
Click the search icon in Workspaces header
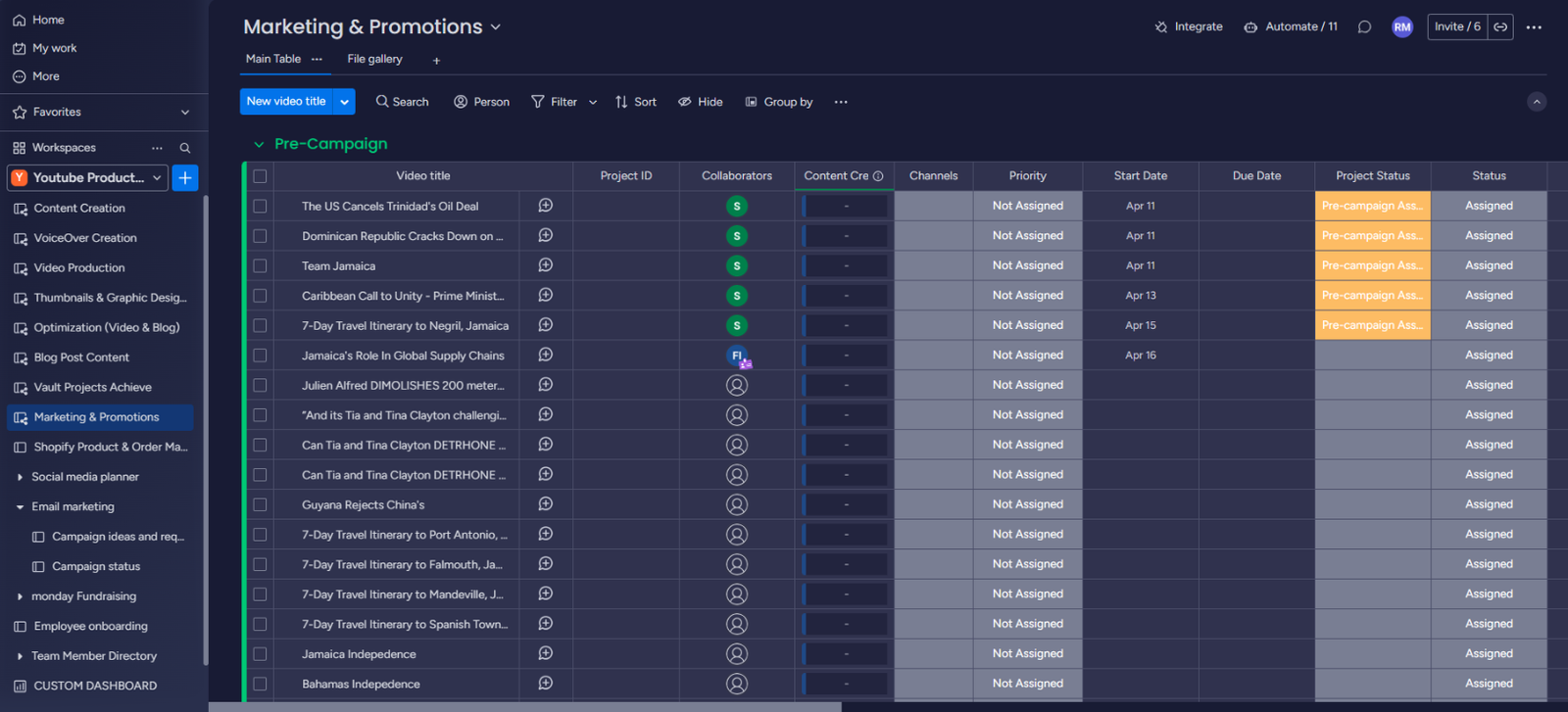(x=185, y=148)
